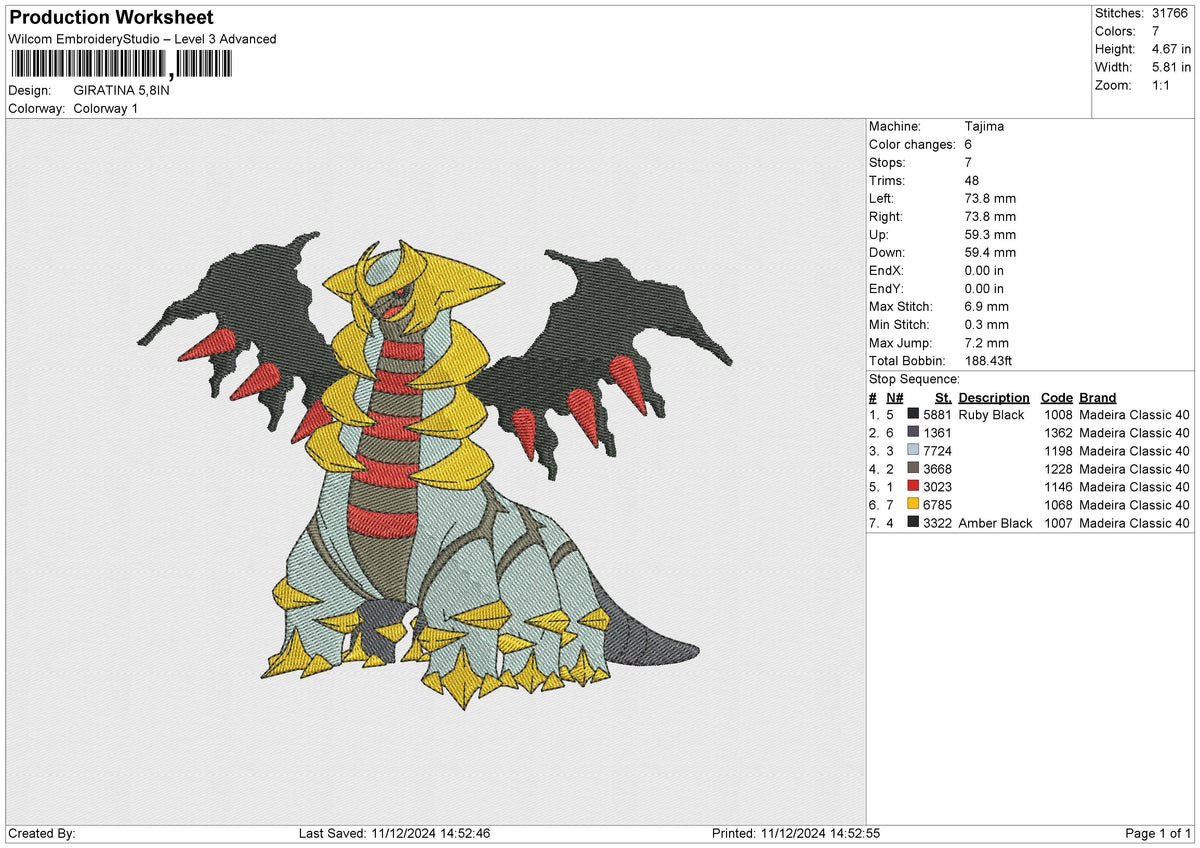Click the stitch count 7724

[937, 451]
